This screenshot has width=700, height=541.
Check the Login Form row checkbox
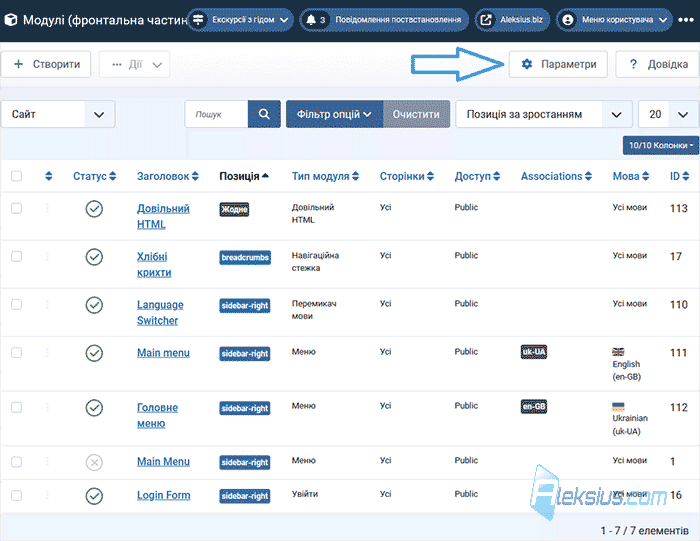17,495
